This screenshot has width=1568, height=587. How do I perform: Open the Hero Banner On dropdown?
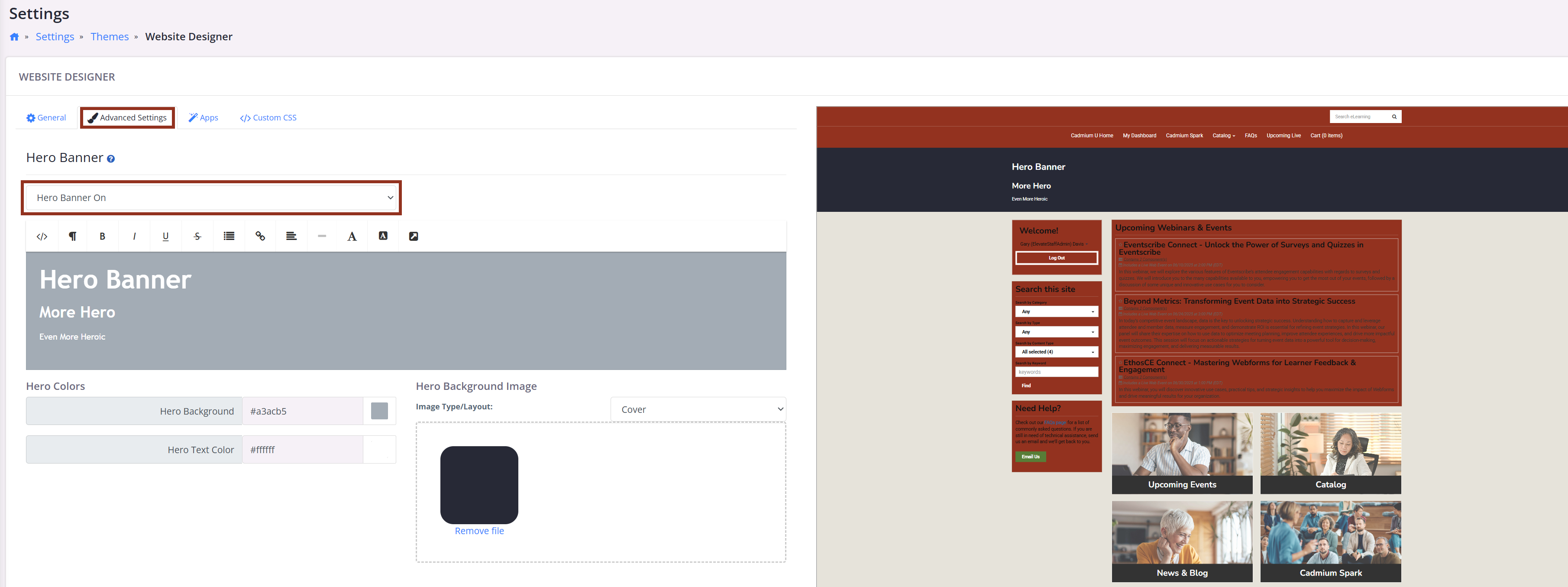(211, 197)
